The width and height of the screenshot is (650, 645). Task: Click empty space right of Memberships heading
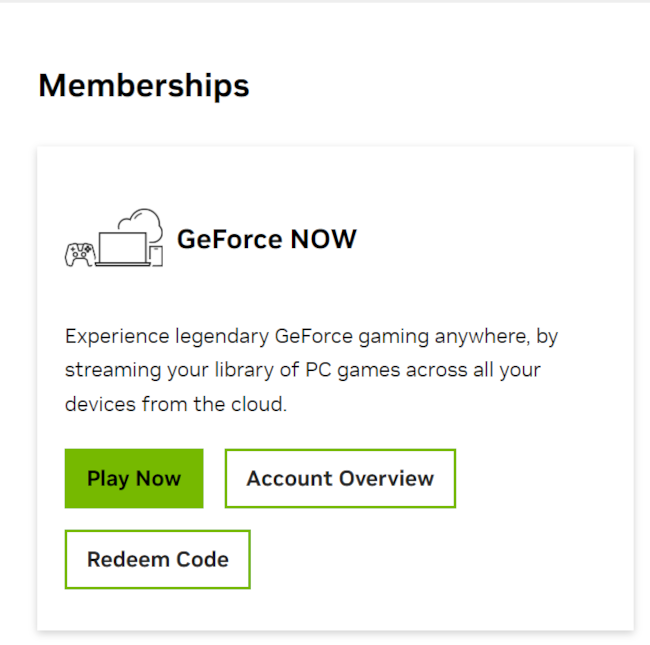click(x=450, y=86)
